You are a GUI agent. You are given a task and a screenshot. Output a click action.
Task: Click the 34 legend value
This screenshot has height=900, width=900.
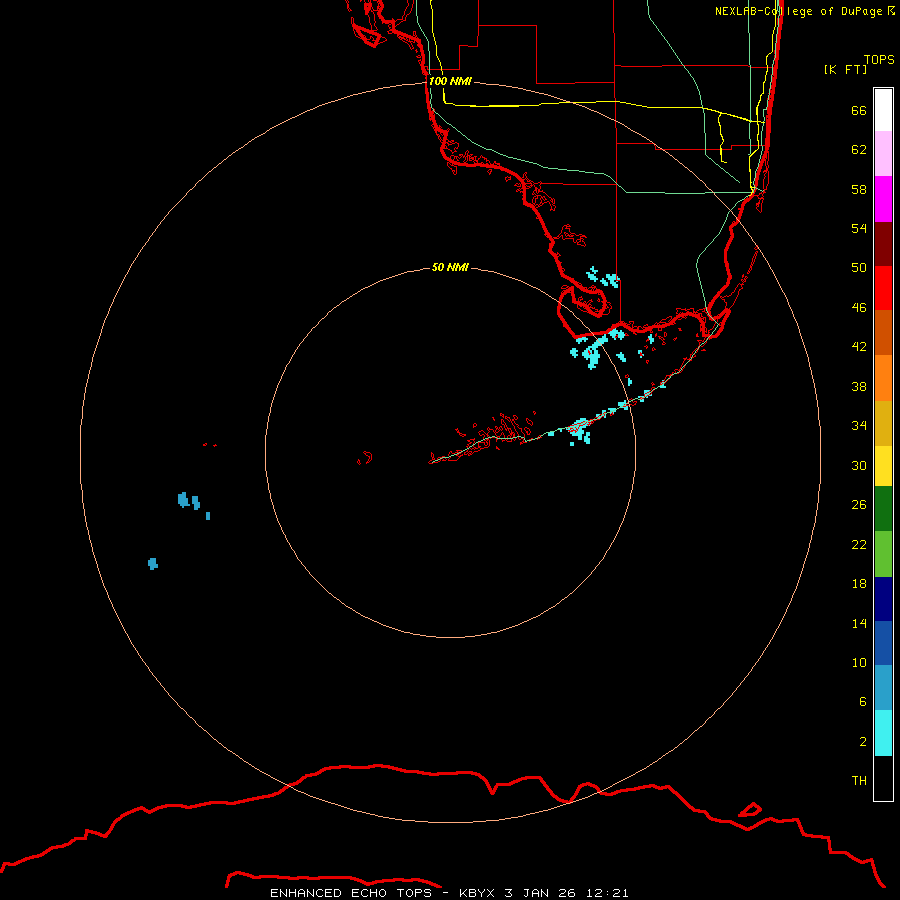[859, 425]
